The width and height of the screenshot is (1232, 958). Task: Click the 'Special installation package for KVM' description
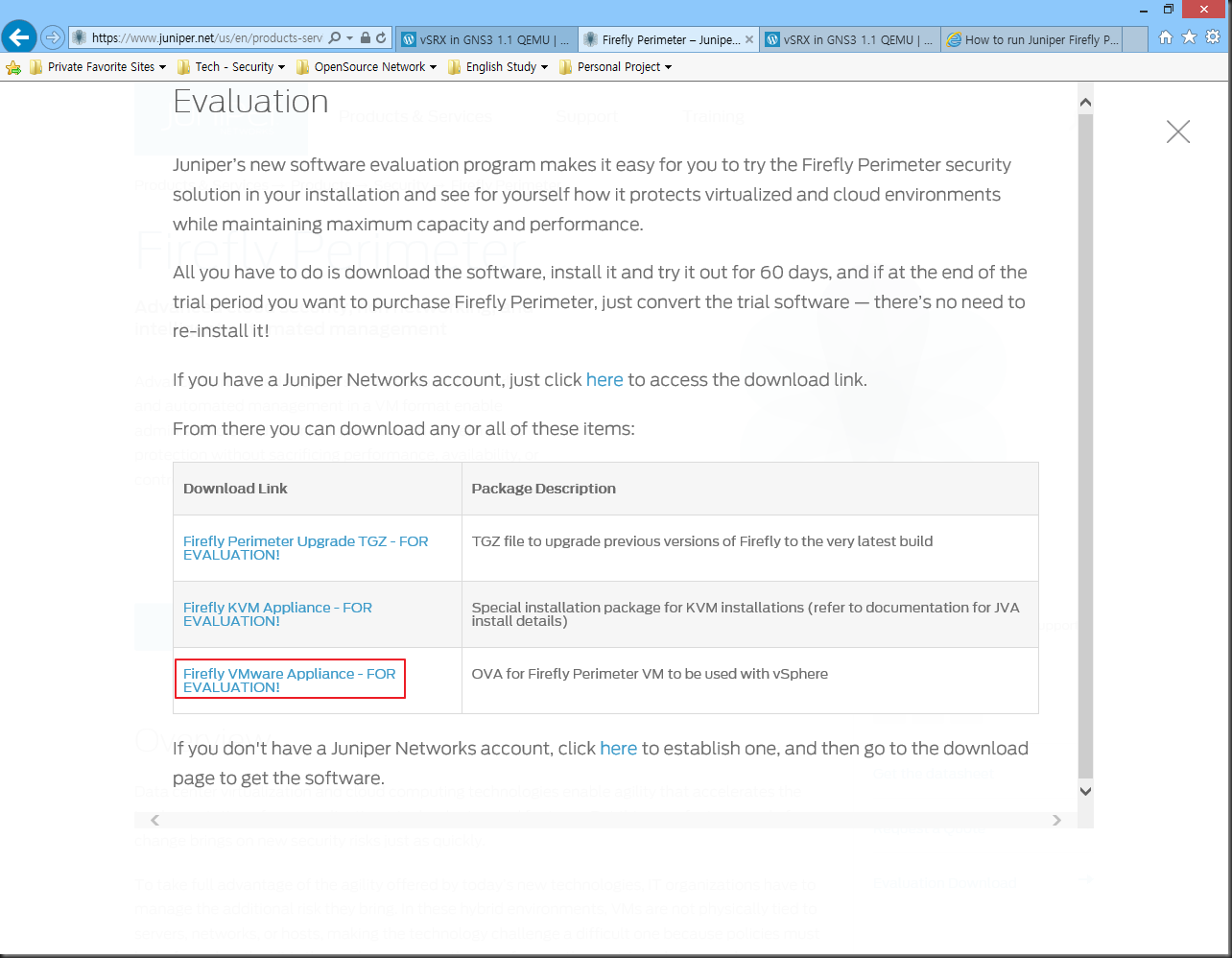click(x=746, y=614)
